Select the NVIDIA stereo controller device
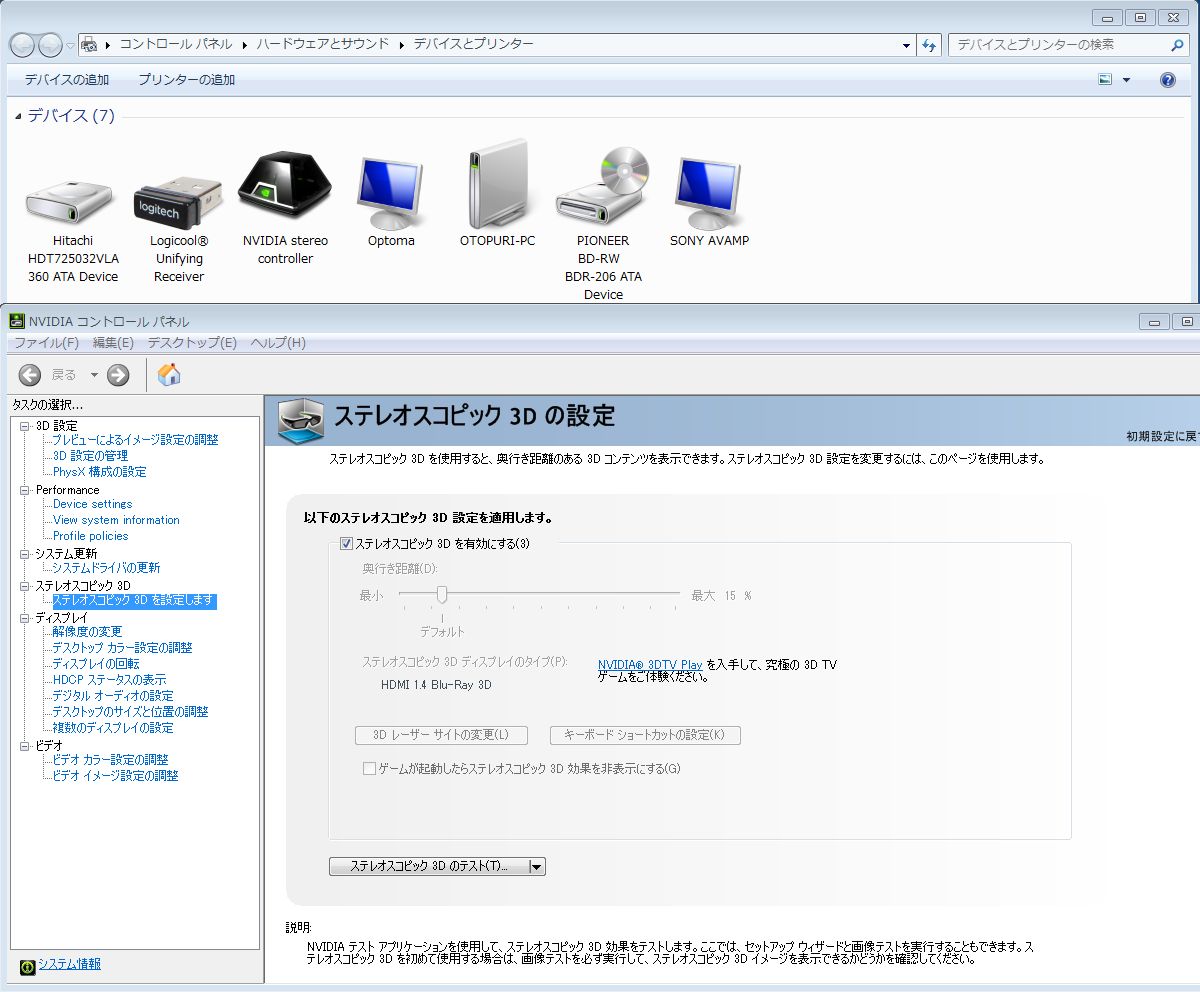Screen dimensions: 1200x992 (285, 185)
